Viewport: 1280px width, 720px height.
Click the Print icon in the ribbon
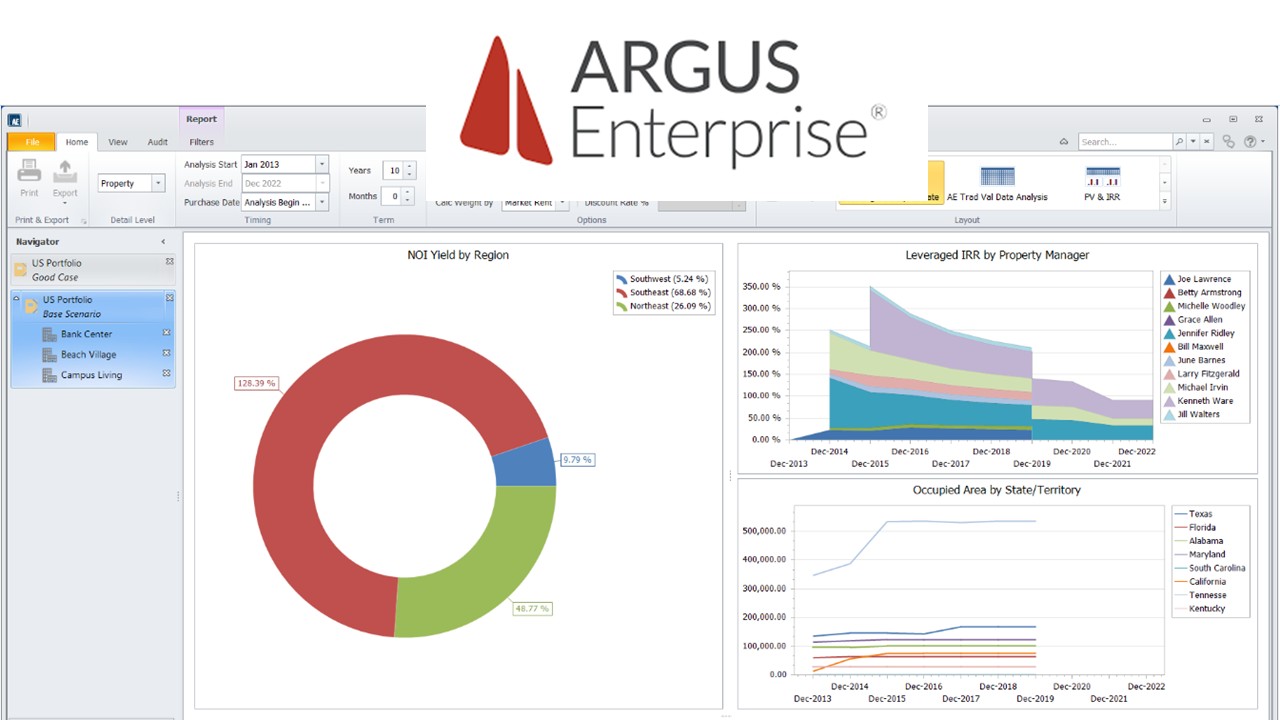point(29,171)
